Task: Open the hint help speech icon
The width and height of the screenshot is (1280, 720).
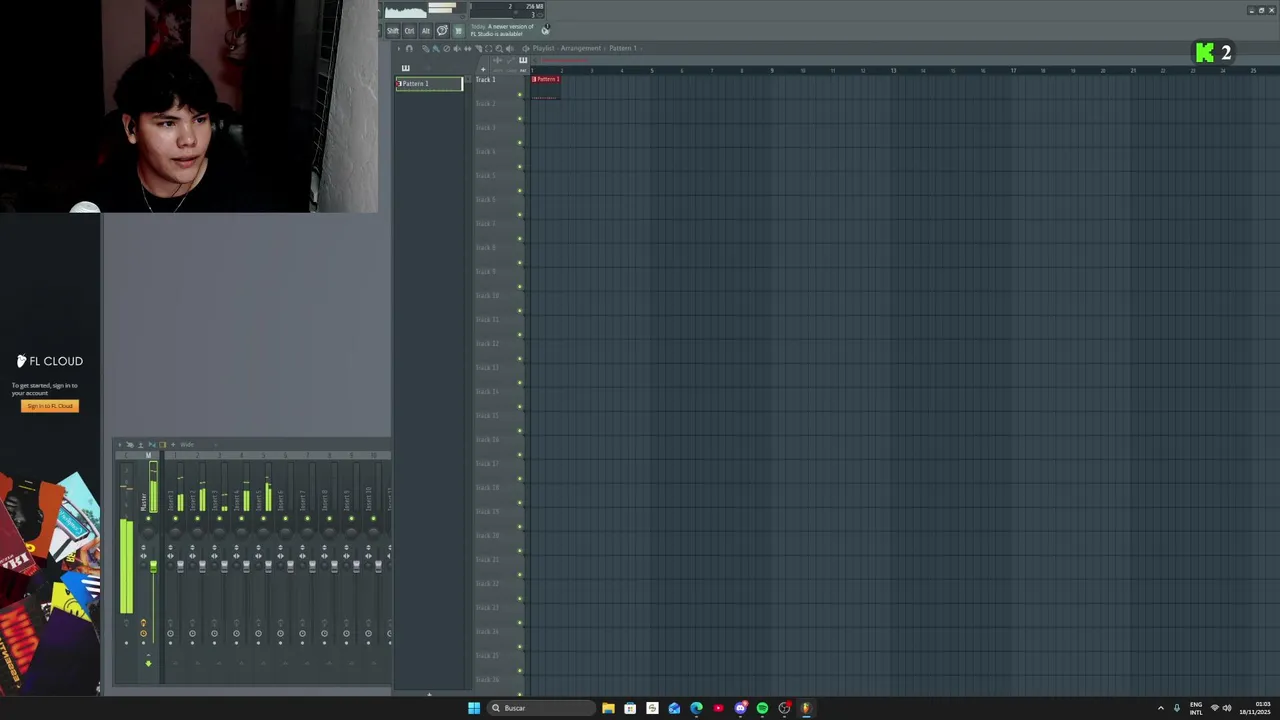Action: point(442,30)
